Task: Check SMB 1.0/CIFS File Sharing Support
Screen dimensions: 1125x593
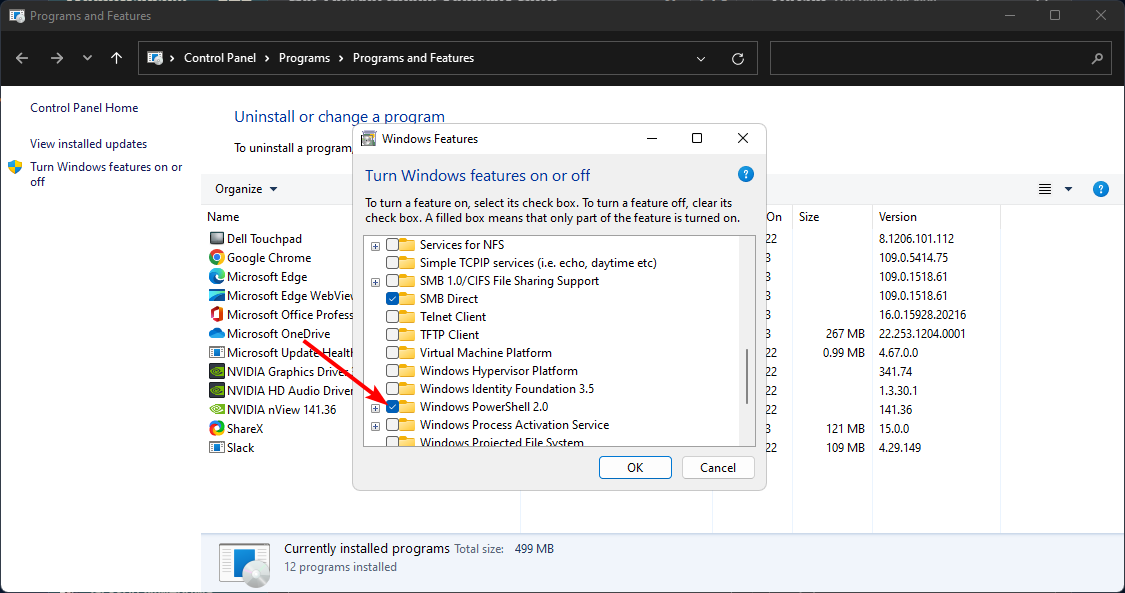Action: coord(392,280)
